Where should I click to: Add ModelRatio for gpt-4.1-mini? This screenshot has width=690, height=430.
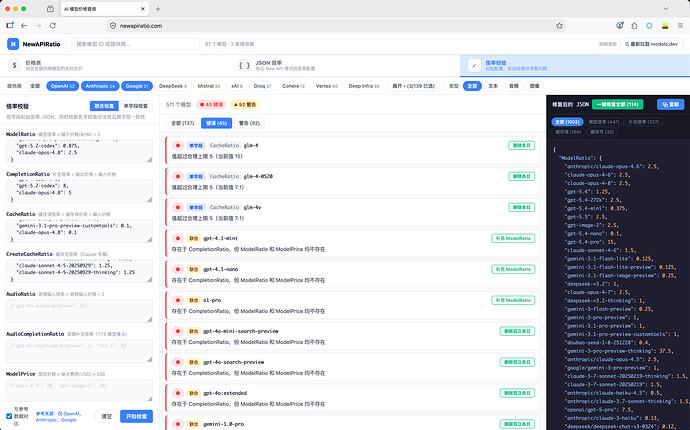point(513,238)
